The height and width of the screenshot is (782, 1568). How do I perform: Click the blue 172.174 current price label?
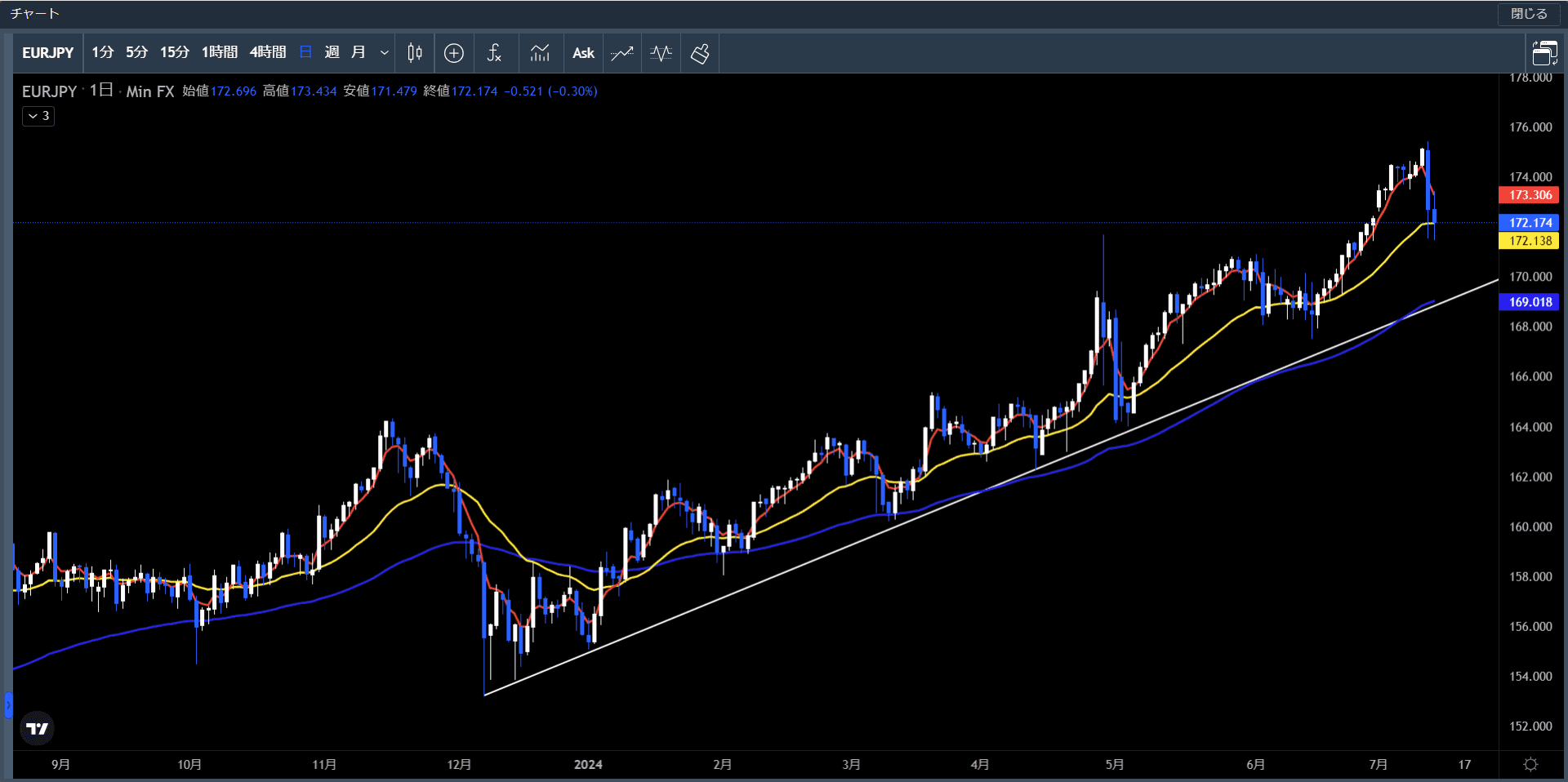point(1529,223)
